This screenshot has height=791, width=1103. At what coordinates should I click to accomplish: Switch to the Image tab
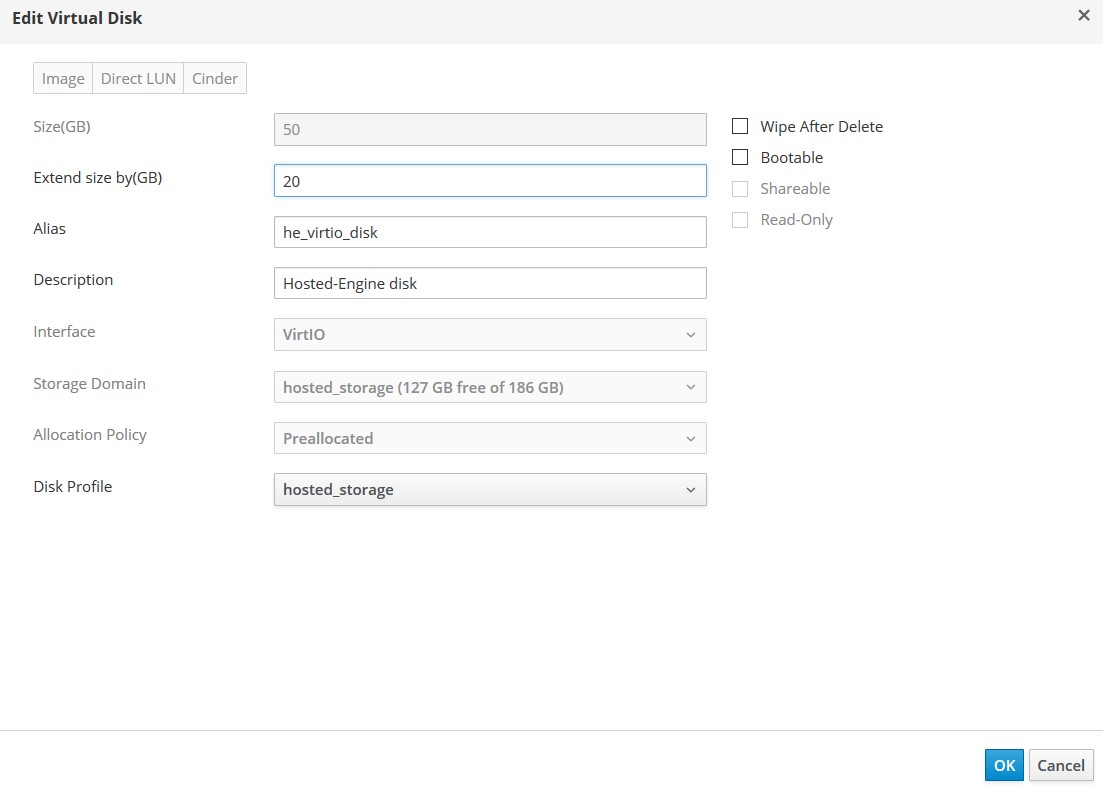pos(63,79)
